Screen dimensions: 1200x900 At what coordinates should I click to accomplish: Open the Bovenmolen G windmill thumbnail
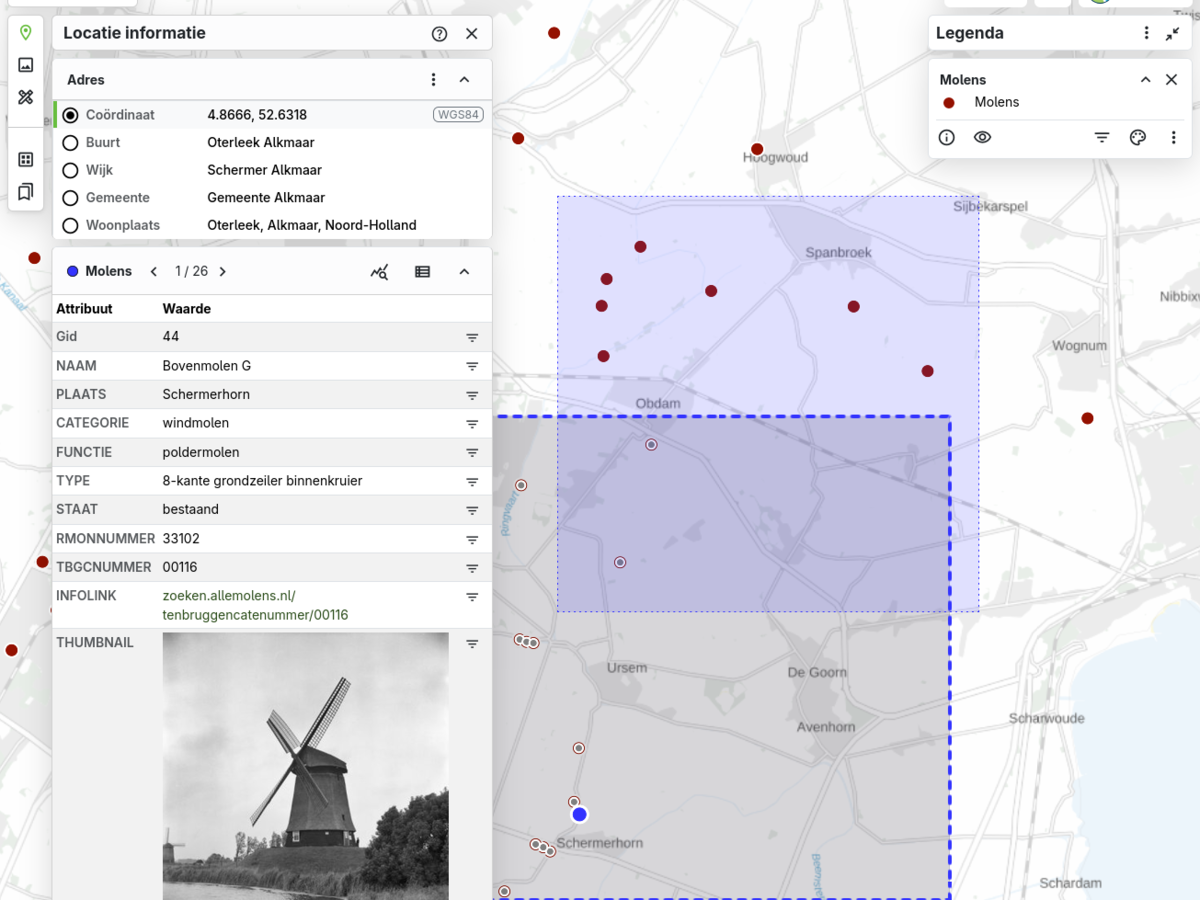tap(306, 766)
